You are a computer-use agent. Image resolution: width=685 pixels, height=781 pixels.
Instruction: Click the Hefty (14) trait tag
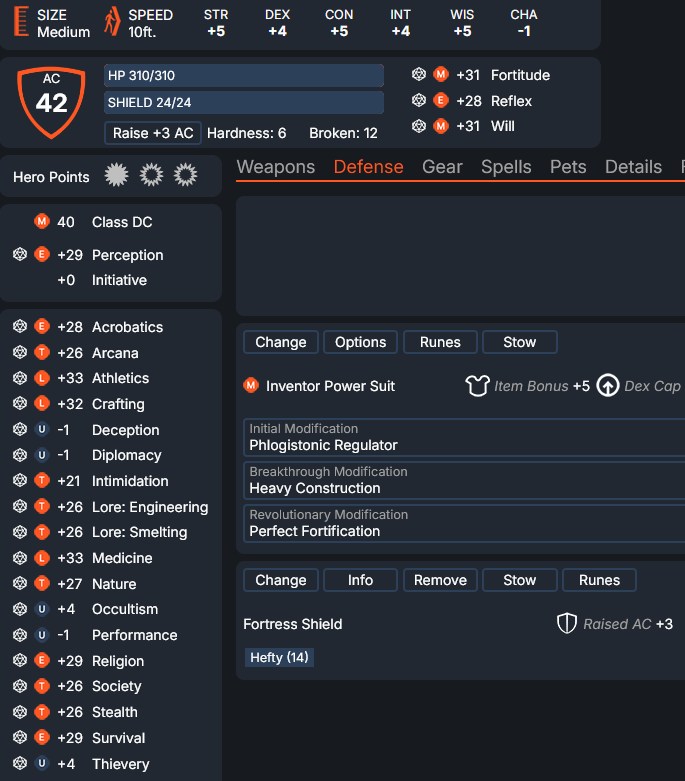pos(280,658)
